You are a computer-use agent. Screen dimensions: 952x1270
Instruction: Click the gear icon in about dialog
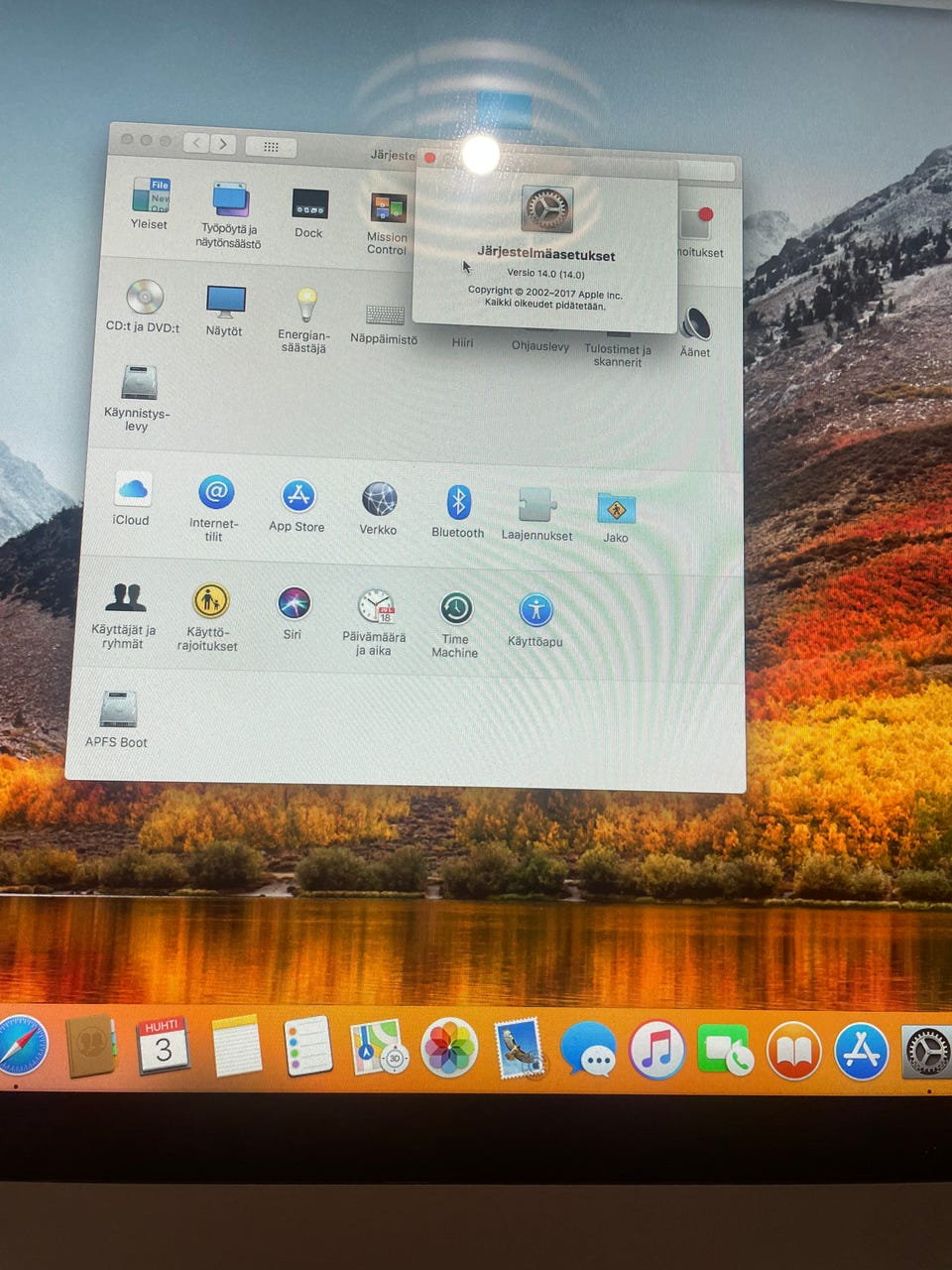click(547, 209)
